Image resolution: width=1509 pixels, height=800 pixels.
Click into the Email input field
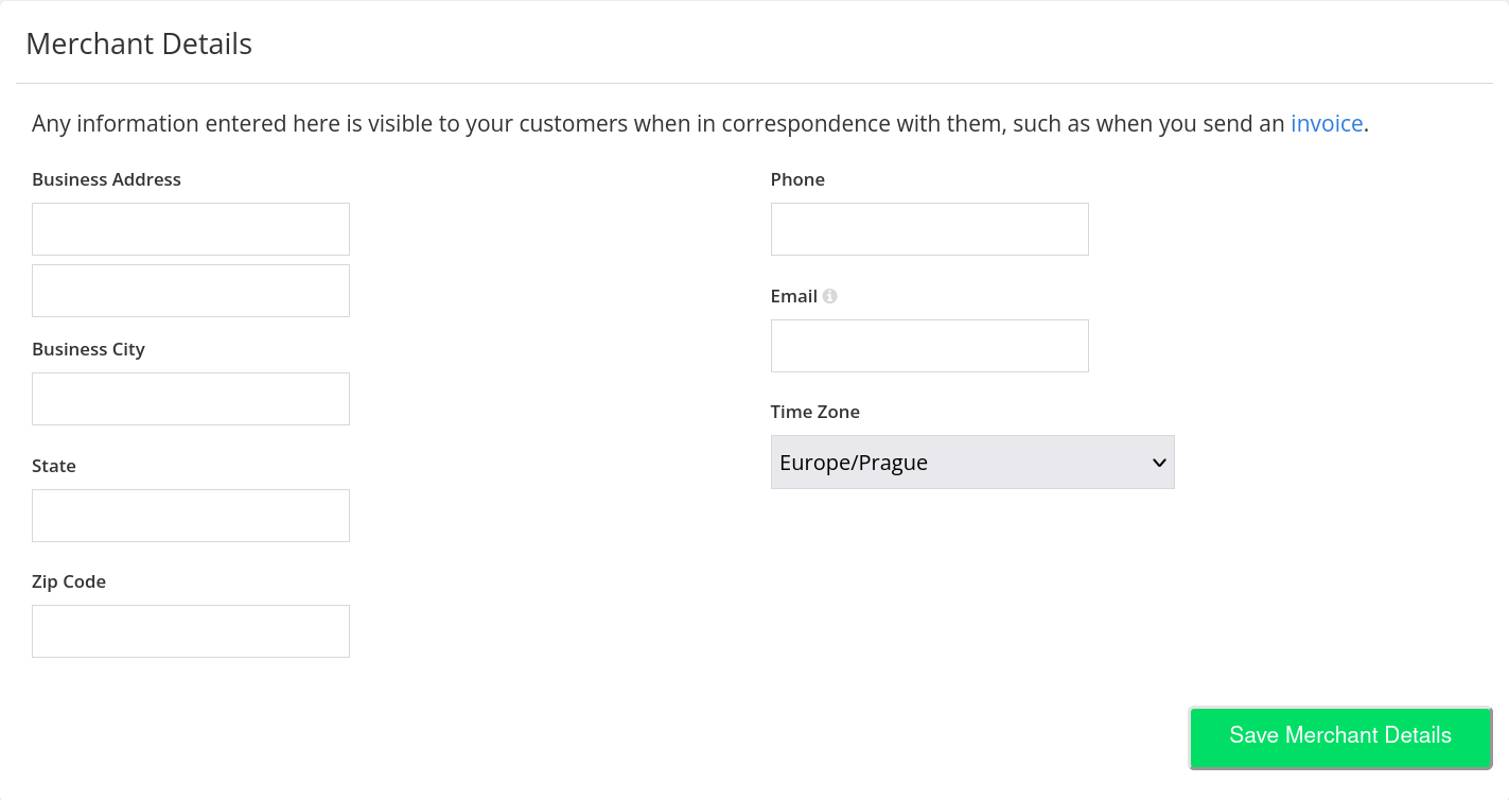928,345
